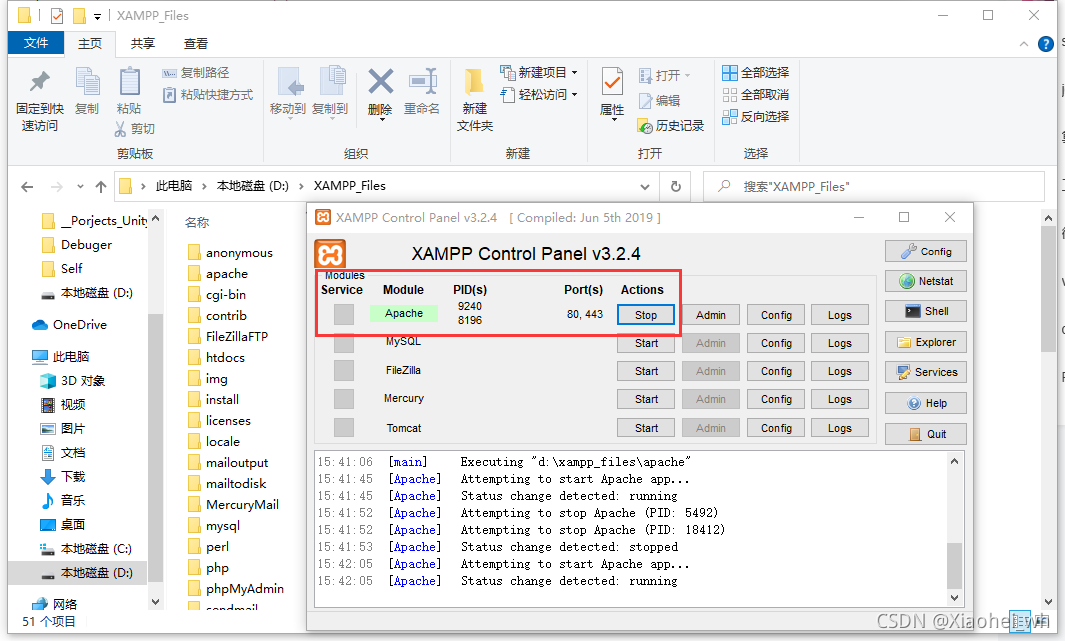Click the refresh button beside address bar
Screen dimensions: 1065x641
[676, 186]
